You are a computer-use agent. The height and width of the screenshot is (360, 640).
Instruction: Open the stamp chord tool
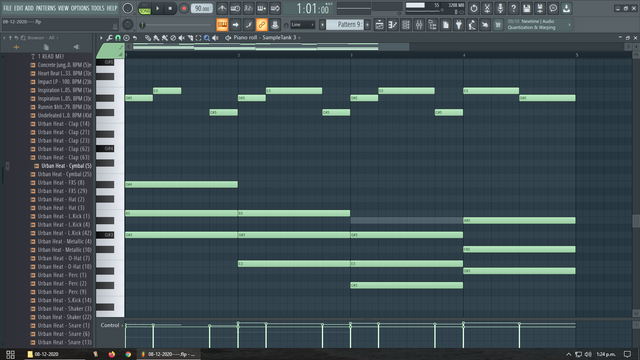click(127, 38)
